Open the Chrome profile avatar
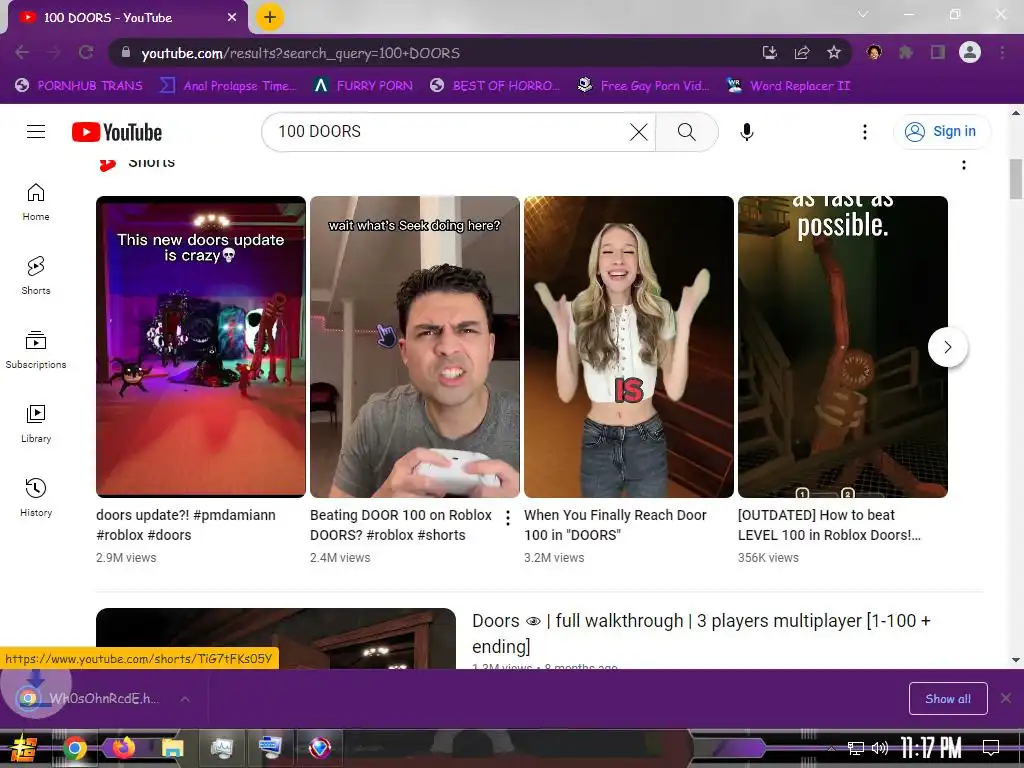The width and height of the screenshot is (1024, 768). coord(970,52)
